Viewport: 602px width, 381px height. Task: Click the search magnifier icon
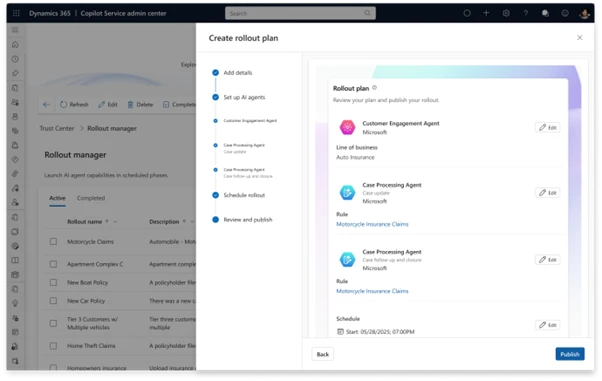point(367,13)
